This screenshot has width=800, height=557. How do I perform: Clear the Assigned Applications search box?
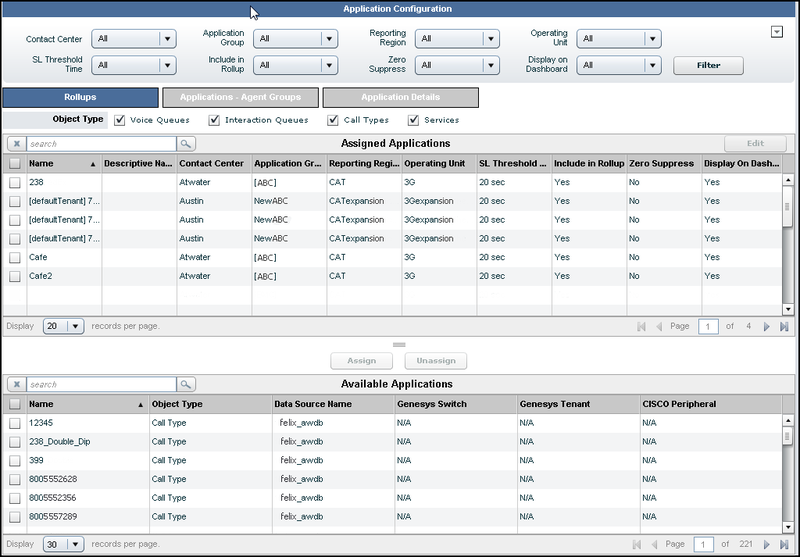click(17, 144)
